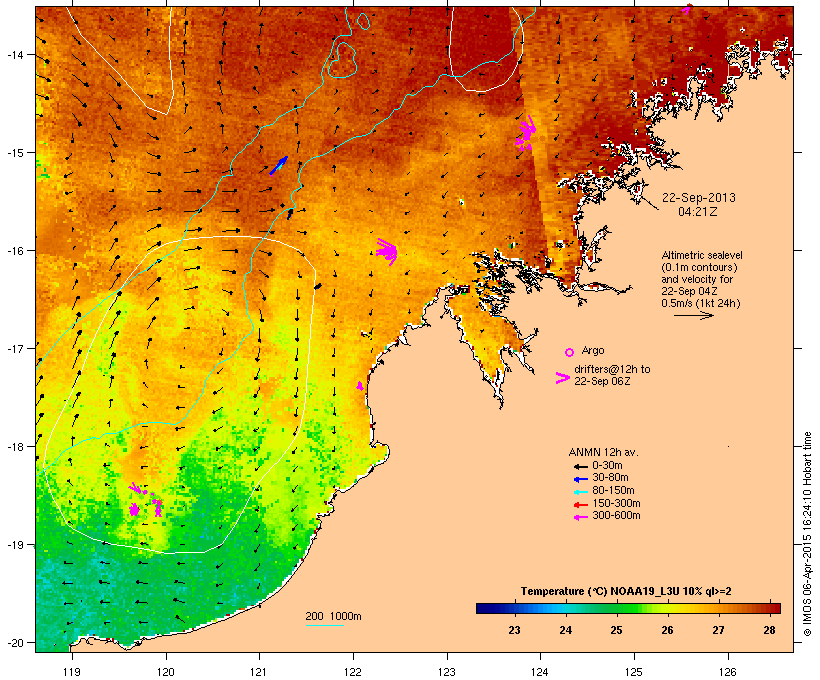Click the blue 30-80m legend arrow
820x680 pixels.
click(x=580, y=479)
